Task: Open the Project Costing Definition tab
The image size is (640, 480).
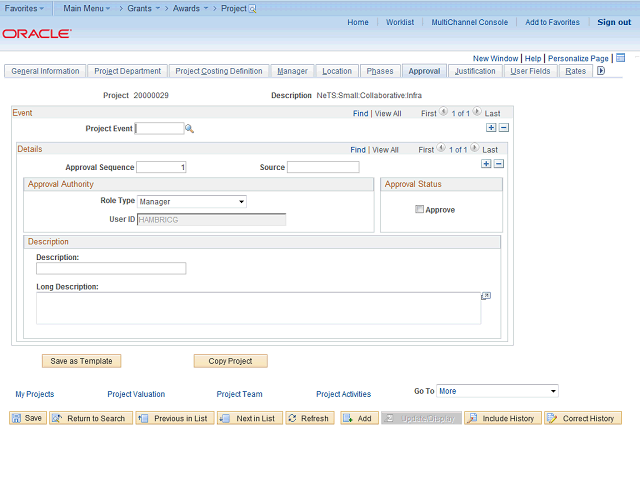Action: pyautogui.click(x=219, y=71)
